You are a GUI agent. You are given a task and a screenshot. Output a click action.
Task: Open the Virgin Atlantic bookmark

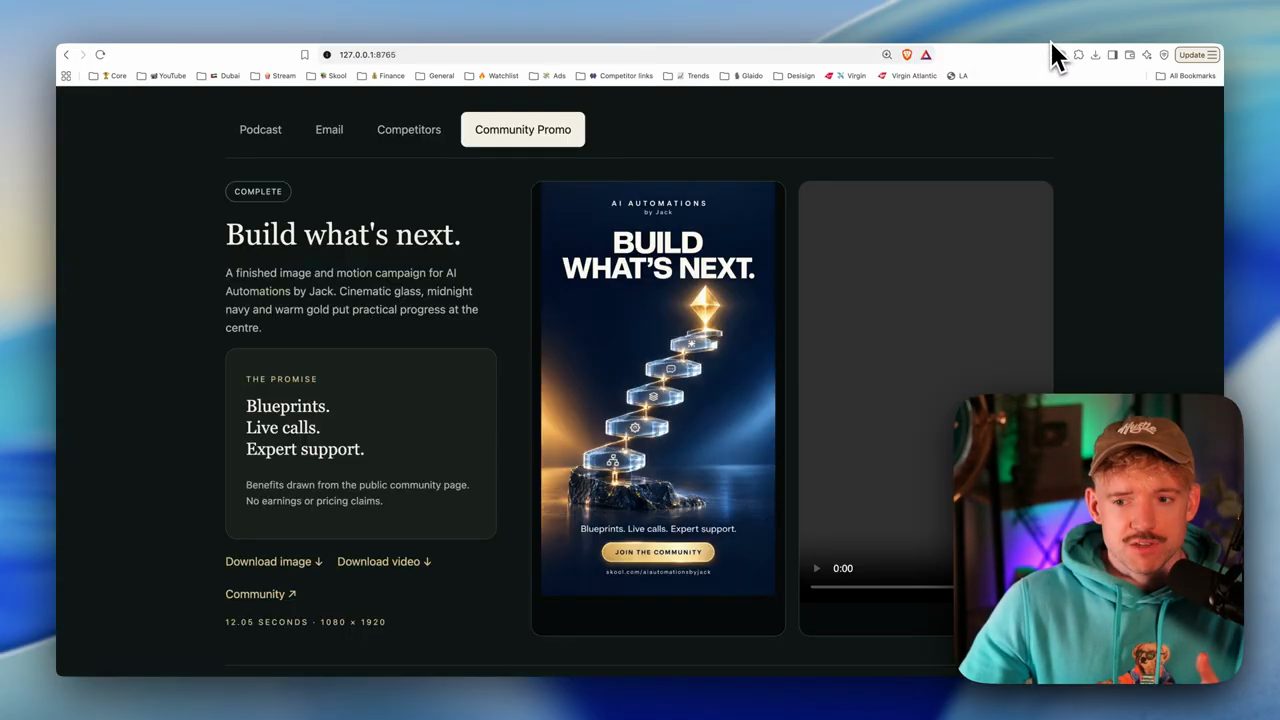point(908,76)
